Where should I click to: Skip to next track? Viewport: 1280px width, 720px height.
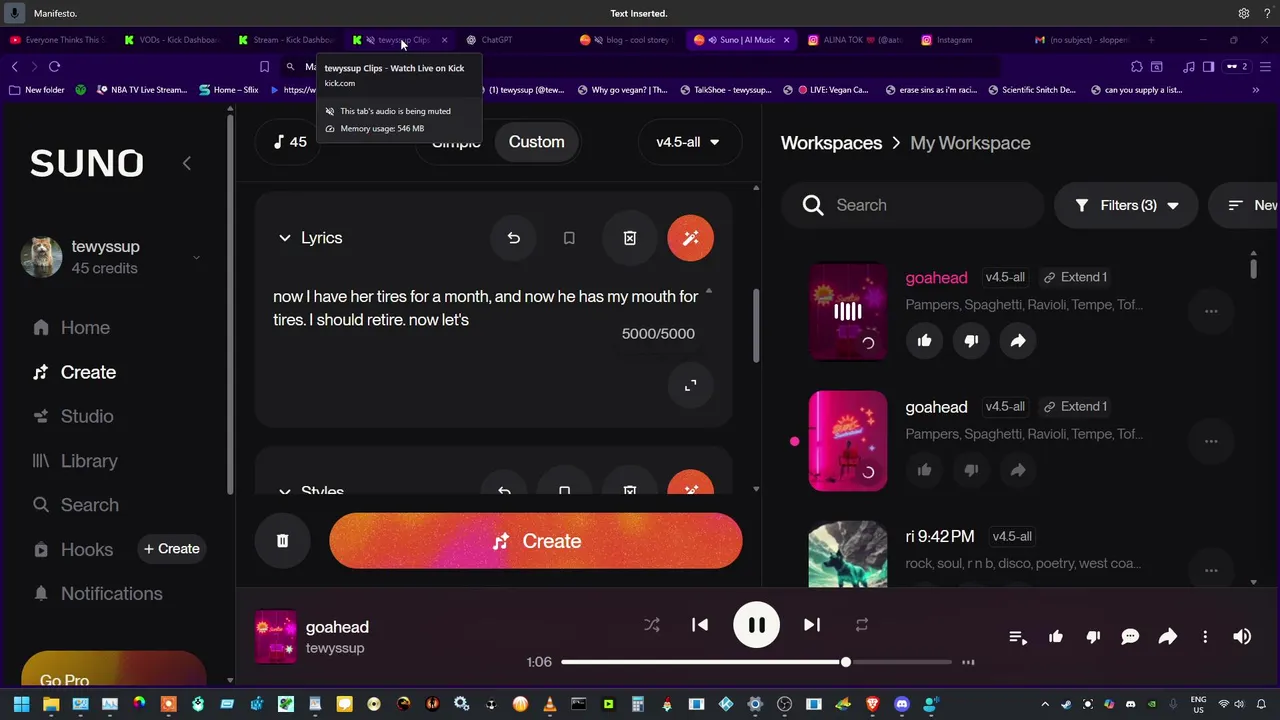812,625
